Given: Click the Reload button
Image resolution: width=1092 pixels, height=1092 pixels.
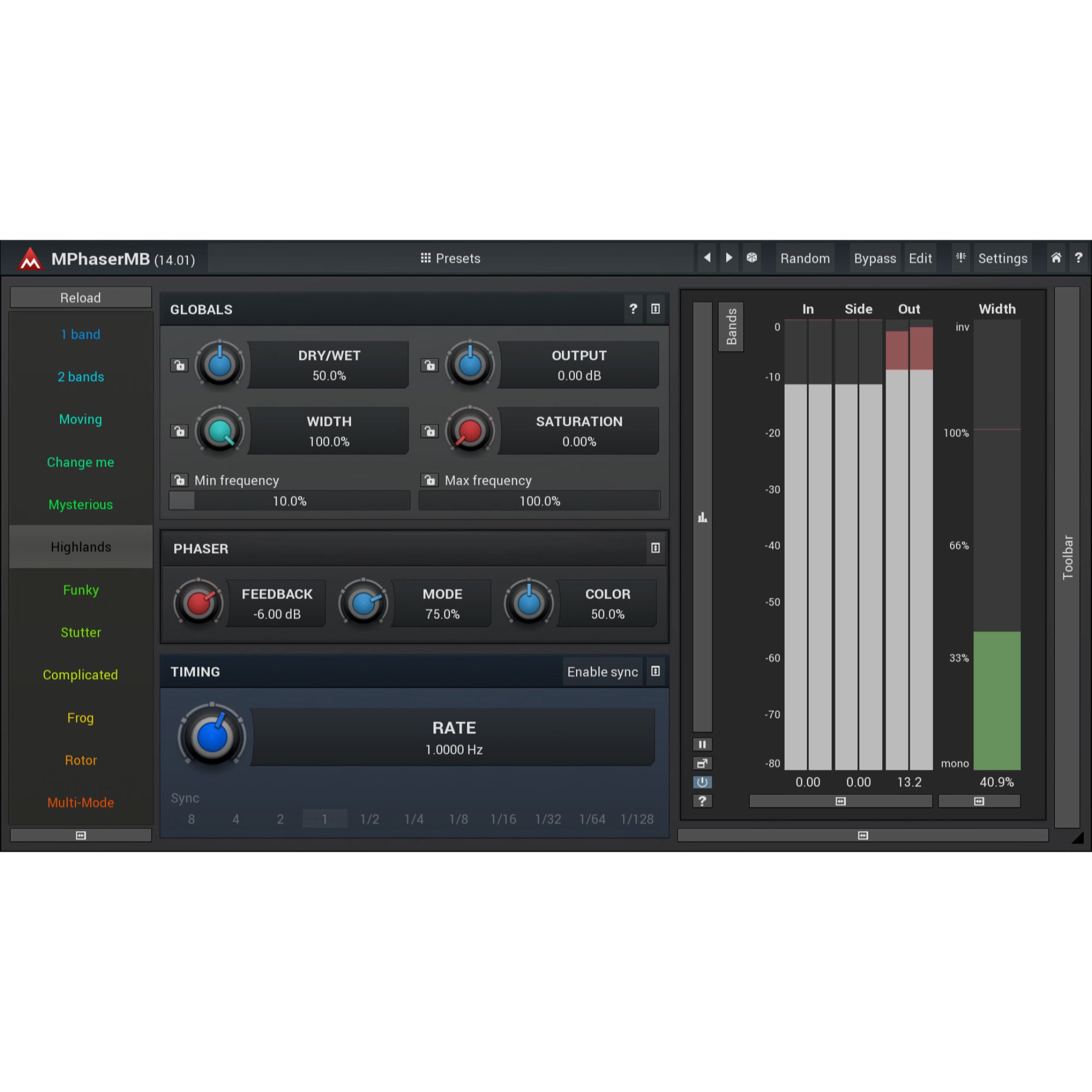Looking at the screenshot, I should pos(81,298).
